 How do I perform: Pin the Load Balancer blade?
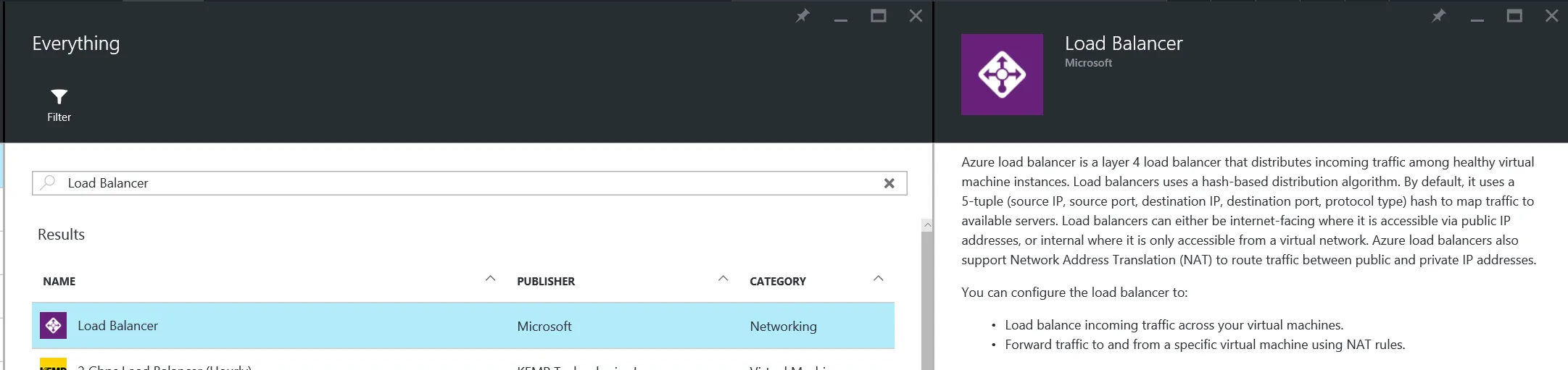click(1438, 16)
